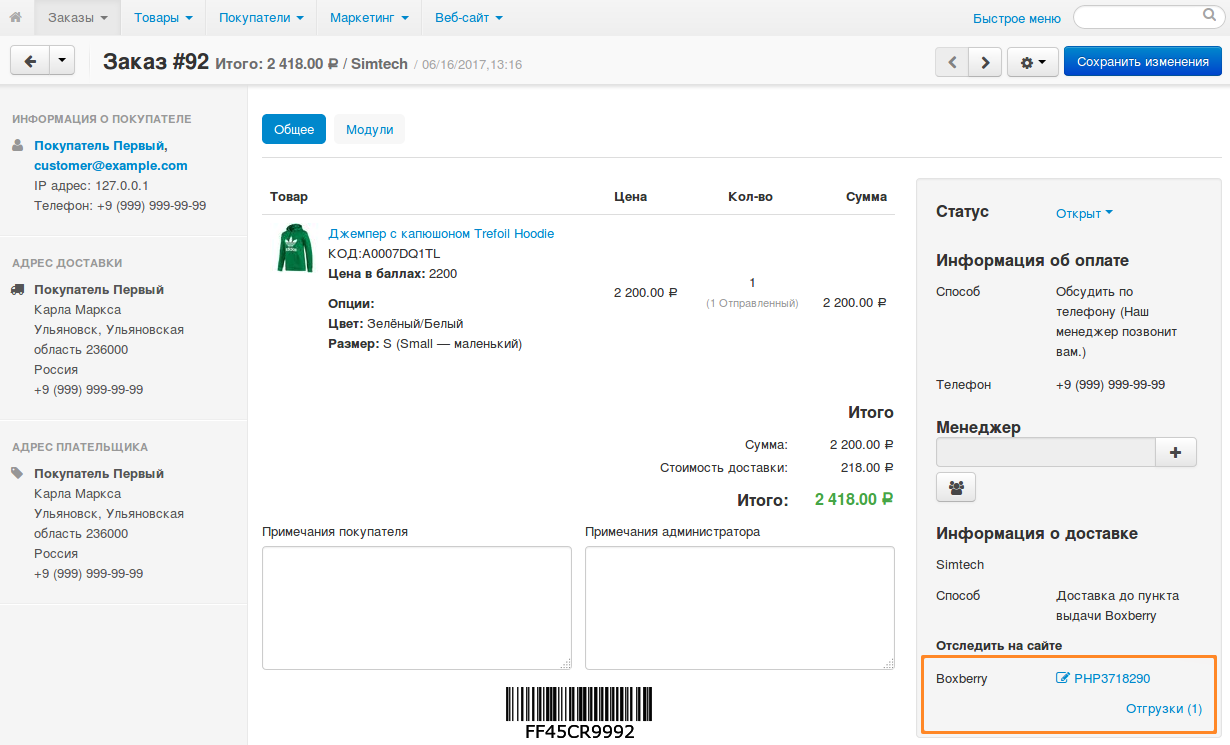Go to previous order chevron
This screenshot has height=745, width=1230.
click(x=952, y=62)
